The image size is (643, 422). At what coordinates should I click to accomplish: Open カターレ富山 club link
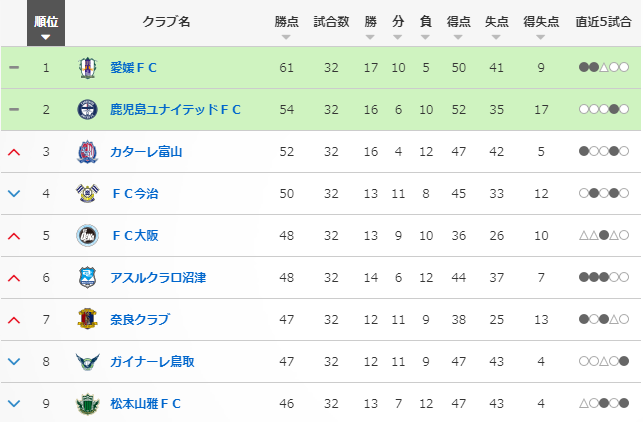click(x=146, y=152)
